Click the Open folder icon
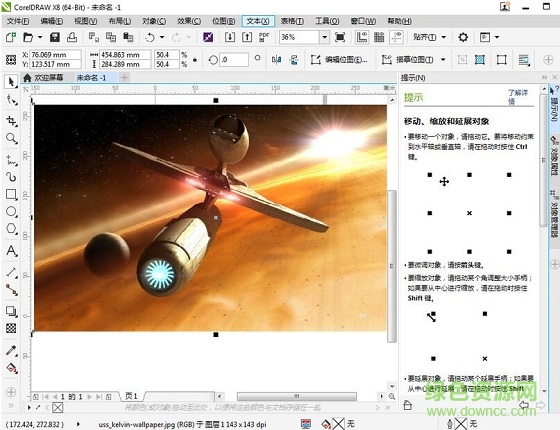This screenshot has height=430, width=560. click(28, 37)
